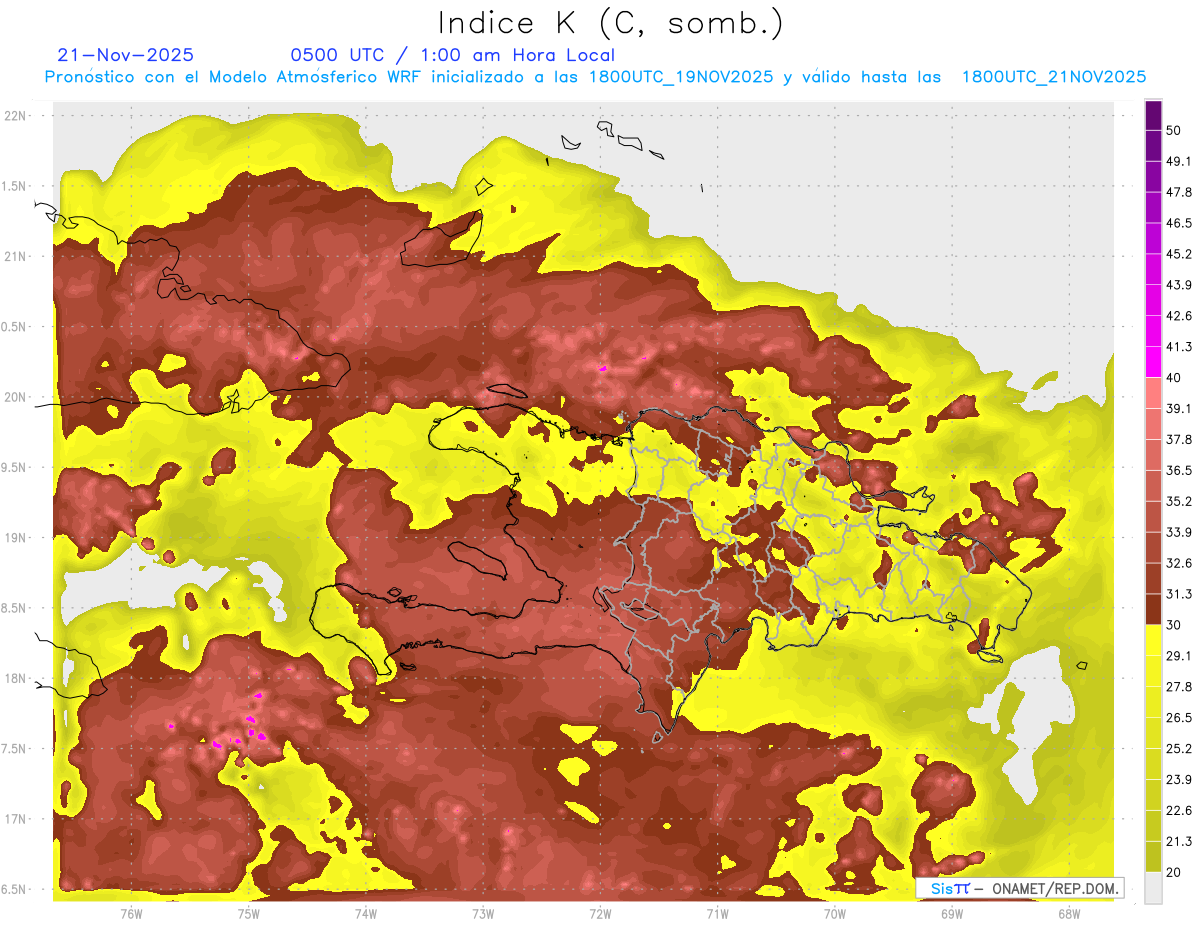
Task: Pick the light gray swatch below the 20 mark
Action: tap(1153, 887)
